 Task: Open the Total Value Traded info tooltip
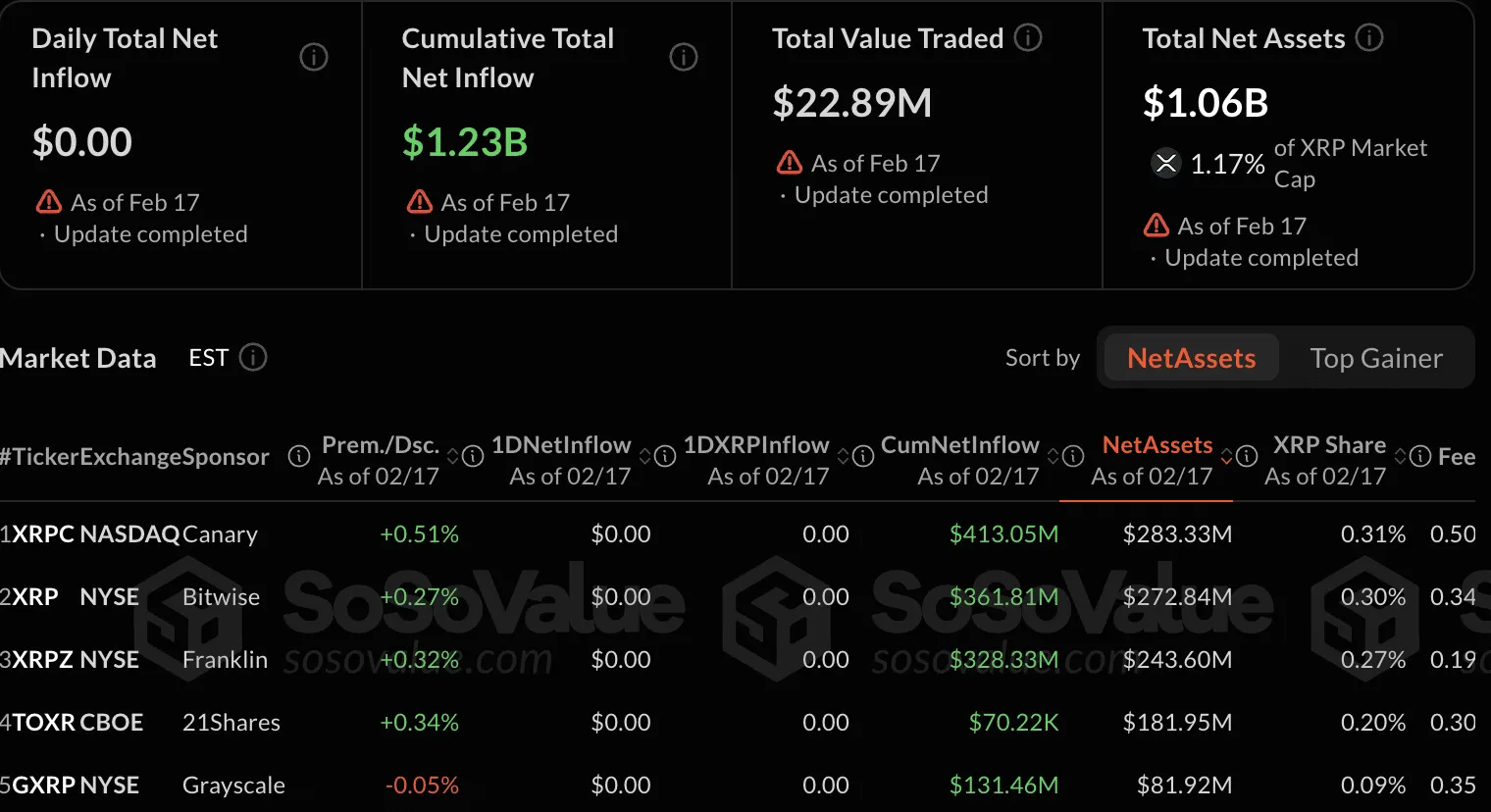coord(1027,38)
